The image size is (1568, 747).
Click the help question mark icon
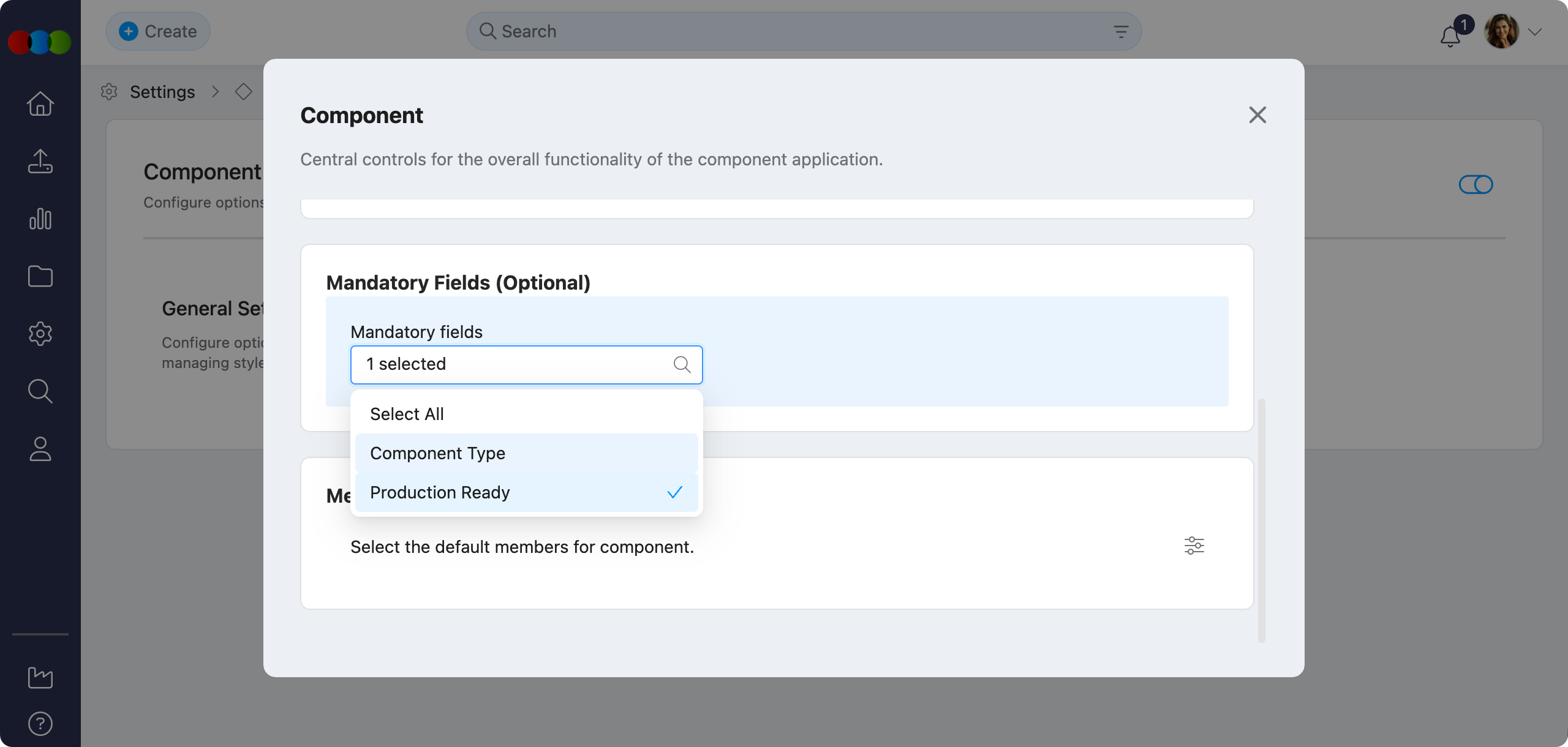(x=40, y=724)
